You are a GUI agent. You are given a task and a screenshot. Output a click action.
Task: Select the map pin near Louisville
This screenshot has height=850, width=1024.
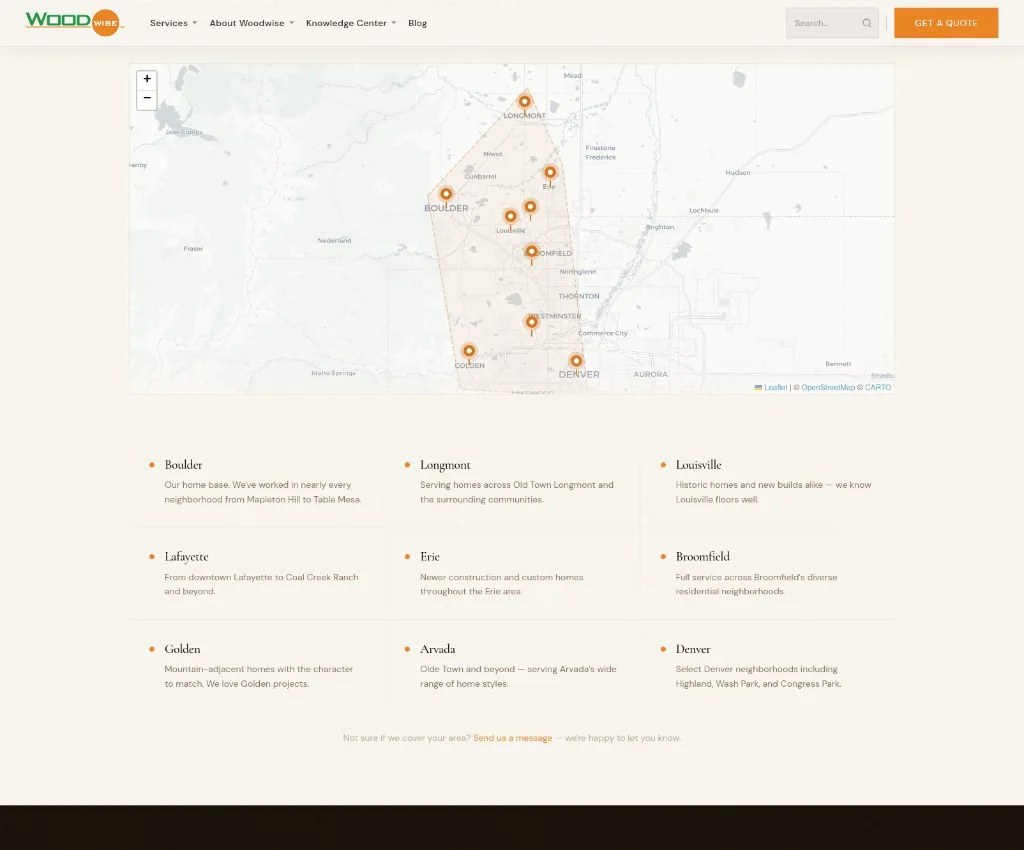[x=511, y=215]
